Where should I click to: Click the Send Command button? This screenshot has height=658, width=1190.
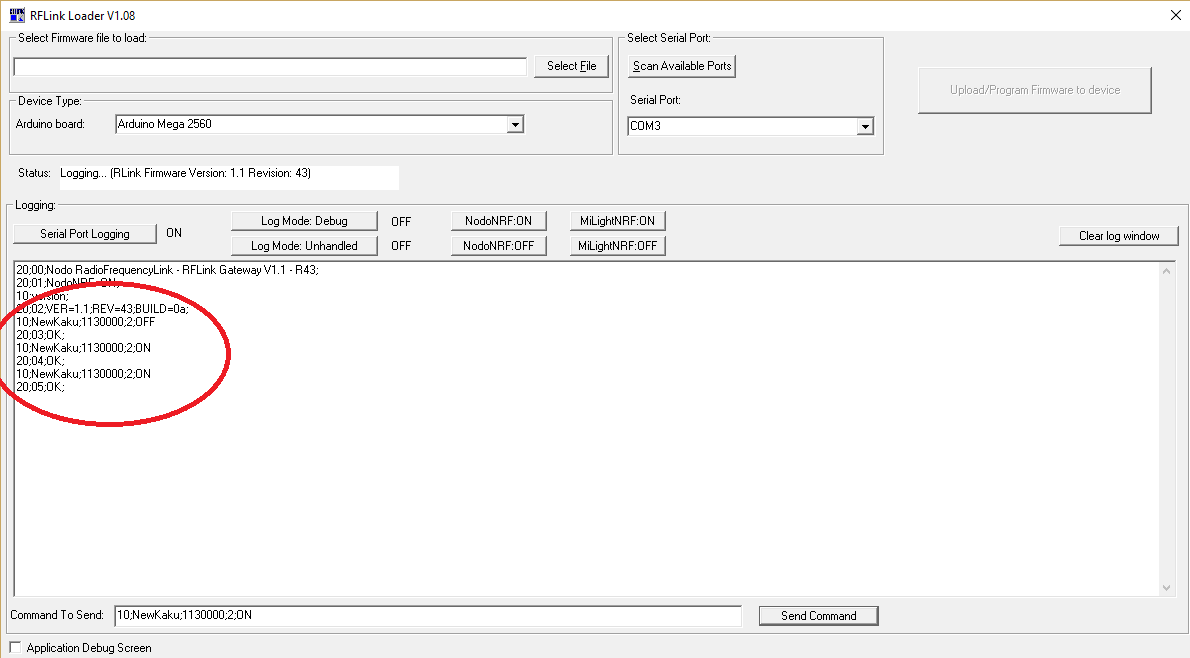click(819, 615)
